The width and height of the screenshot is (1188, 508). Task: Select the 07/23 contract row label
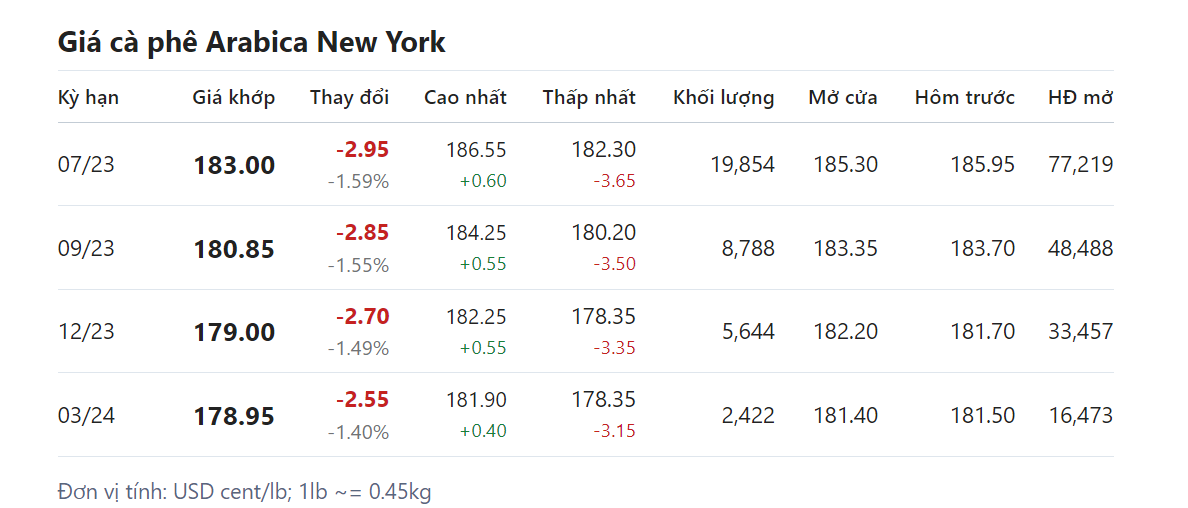[x=86, y=165]
